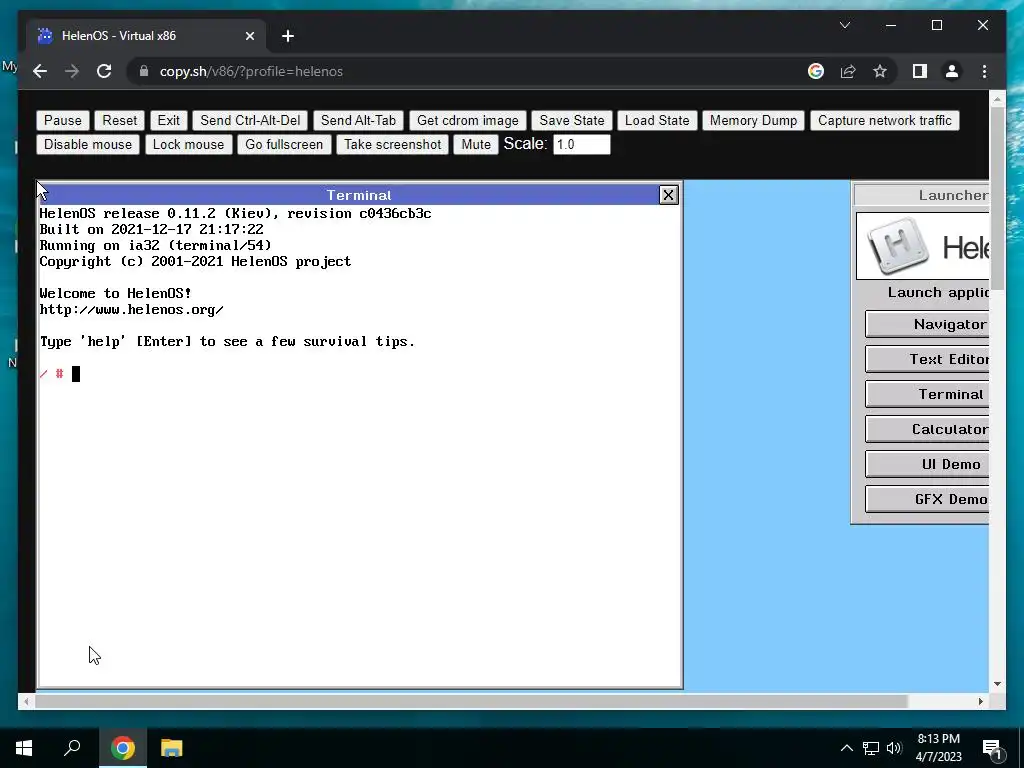Open Chrome tab search dropdown
This screenshot has width=1024, height=768.
pos(844,25)
